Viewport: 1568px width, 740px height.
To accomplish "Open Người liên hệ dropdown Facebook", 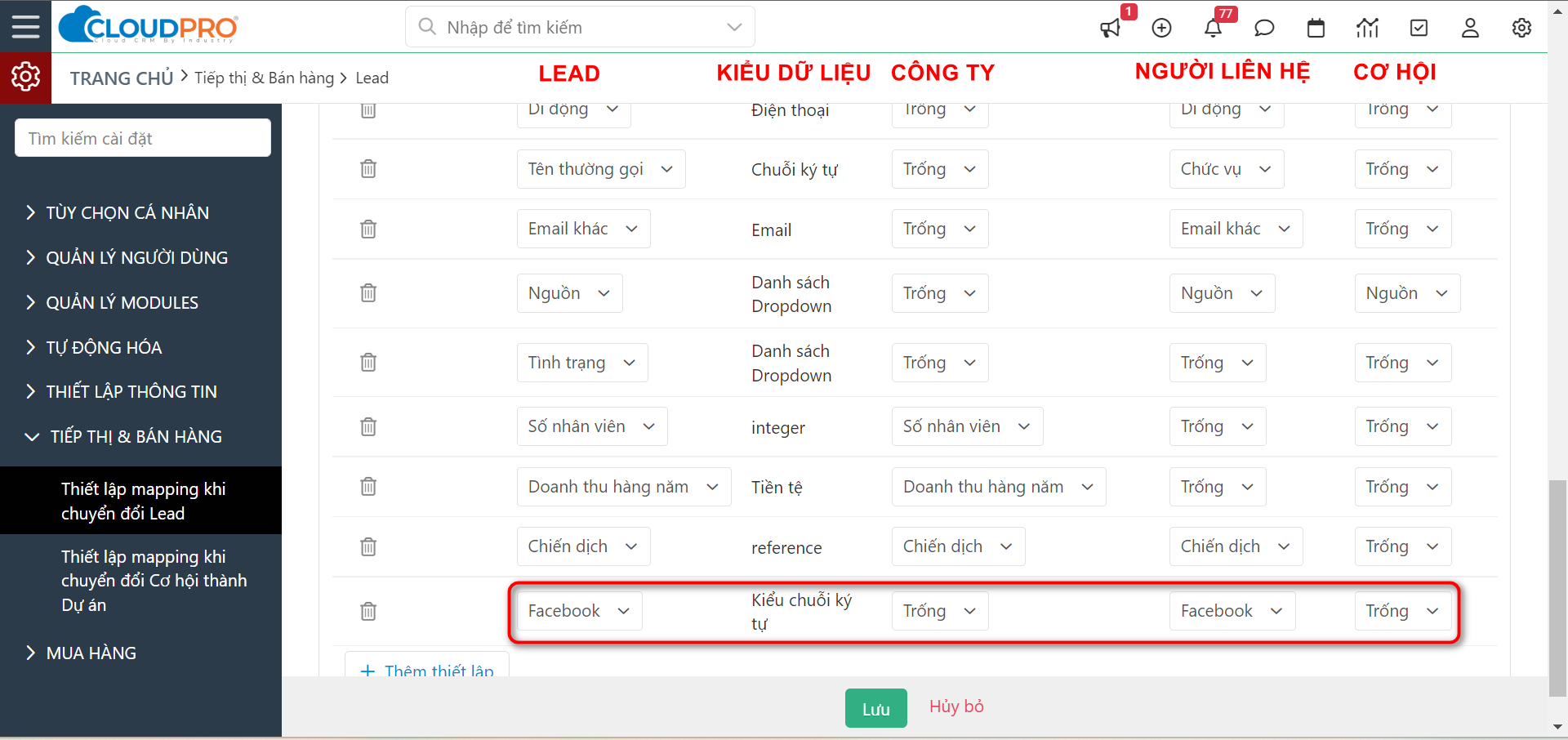I will click(1232, 611).
